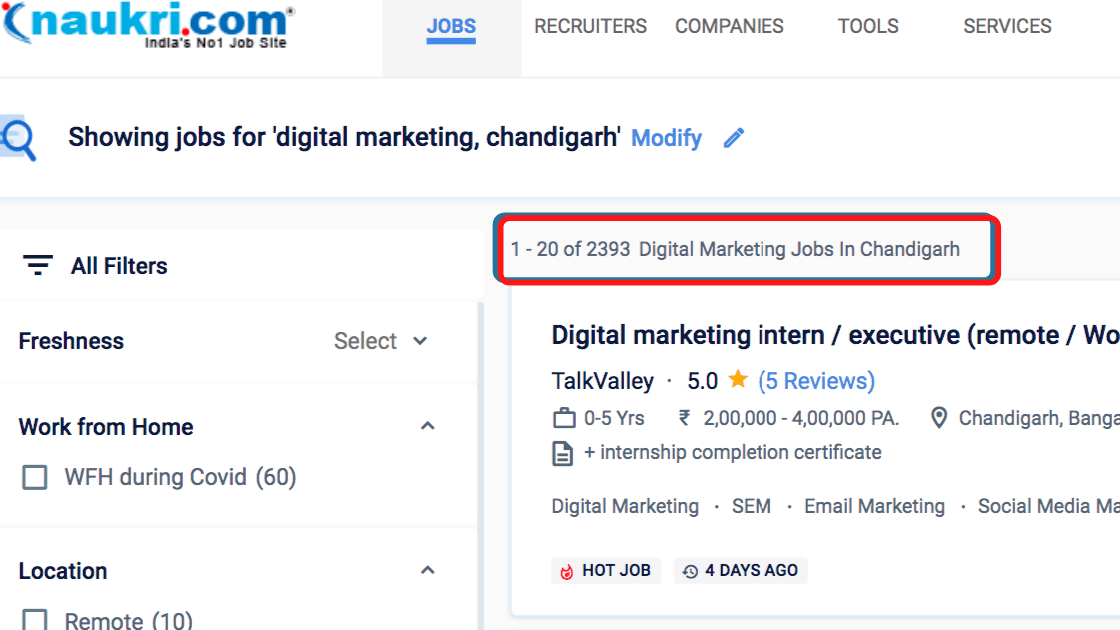1120x630 pixels.
Task: Check the Remote location filter
Action: [x=34, y=620]
